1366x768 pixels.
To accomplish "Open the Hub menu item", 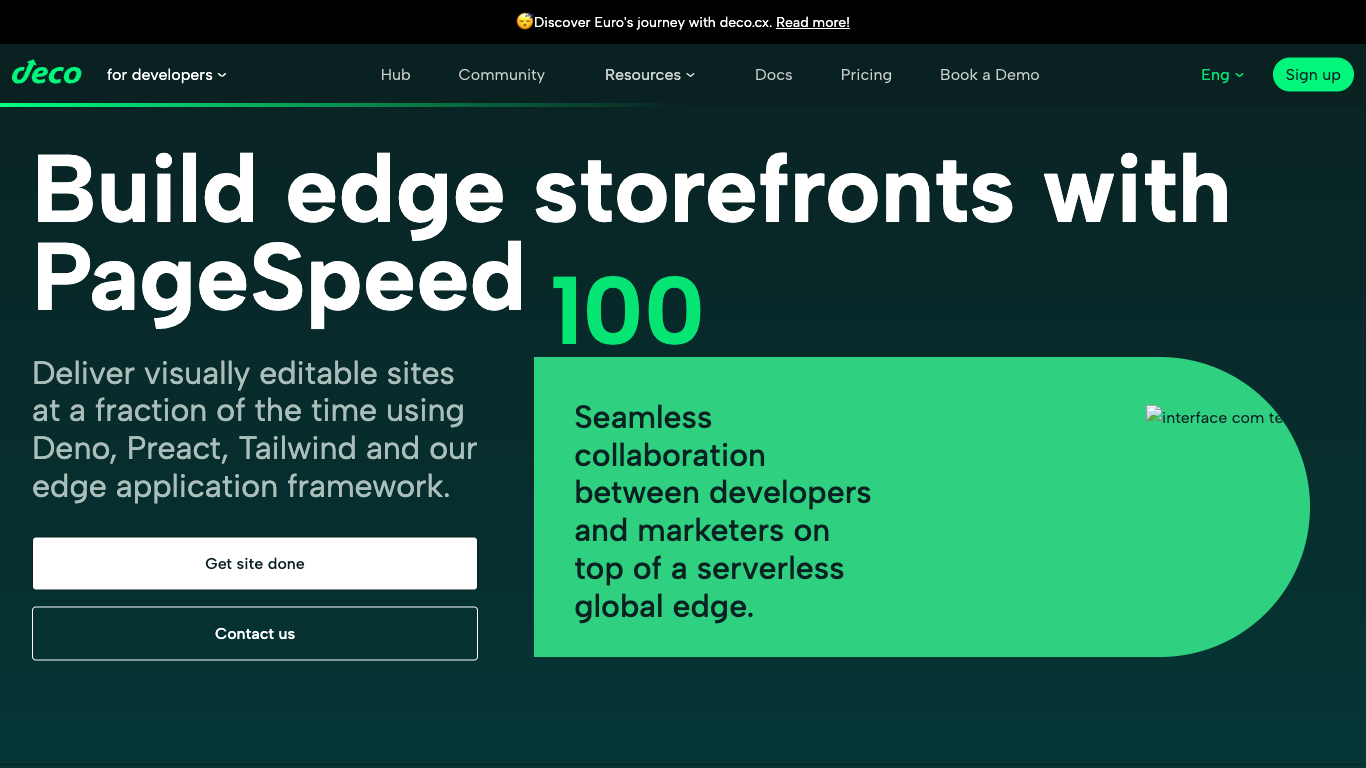I will pos(396,75).
